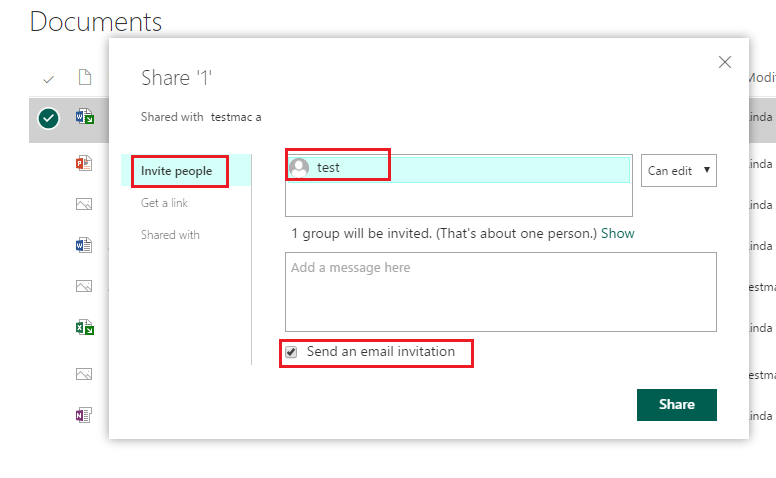Screen dimensions: 776x478
Task: Open the Can edit permission dropdown
Action: tap(679, 171)
